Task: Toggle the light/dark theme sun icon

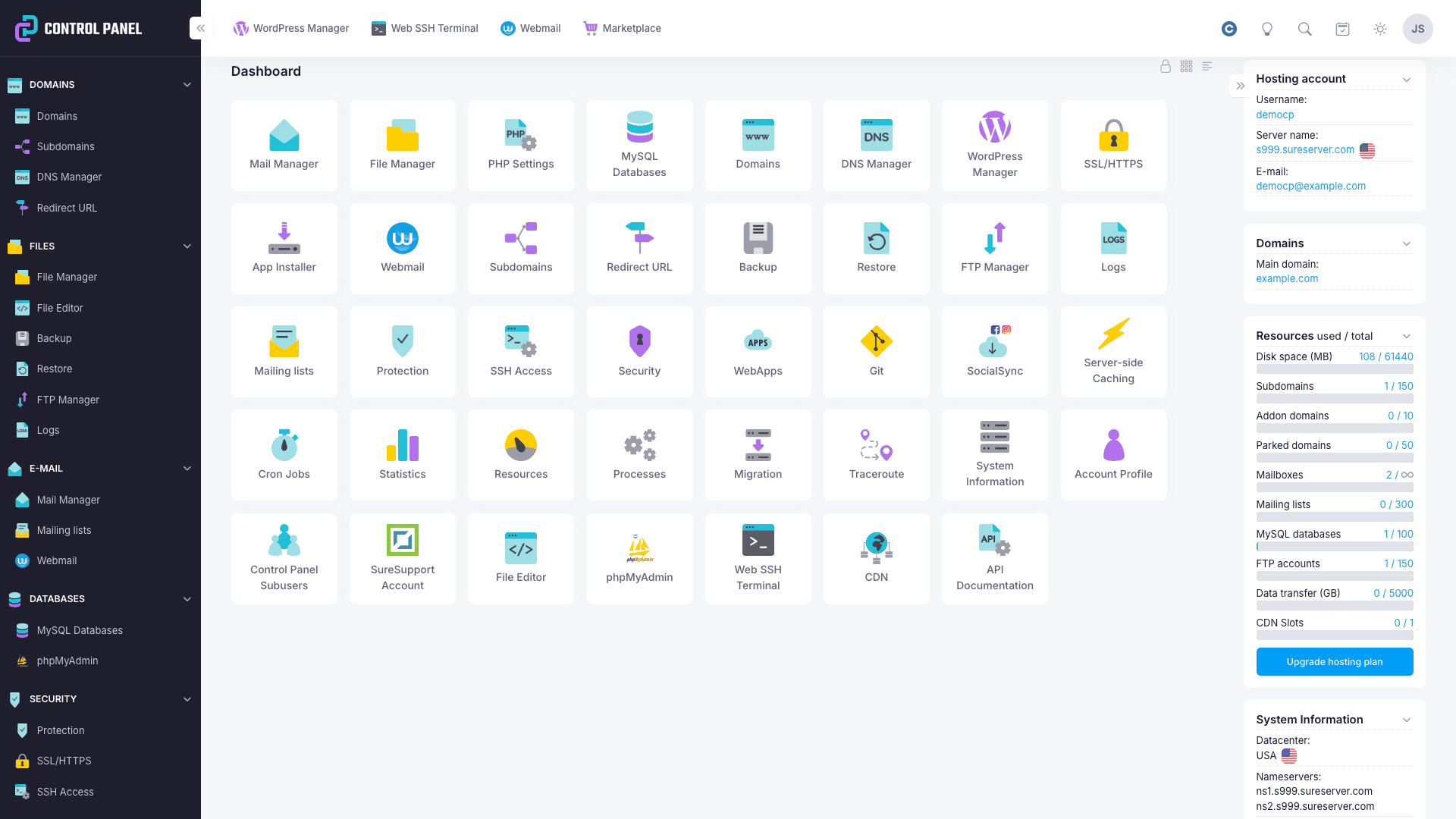Action: pos(1379,29)
